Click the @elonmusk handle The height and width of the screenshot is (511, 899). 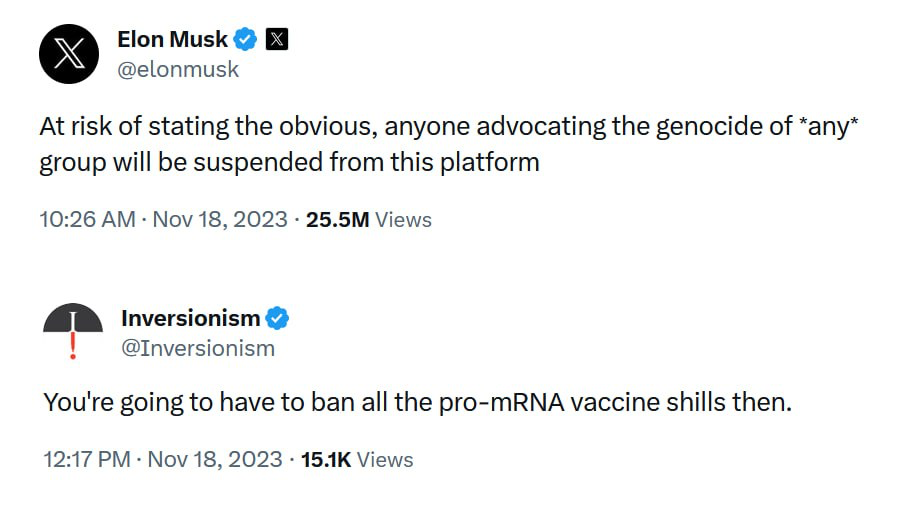pyautogui.click(x=178, y=70)
